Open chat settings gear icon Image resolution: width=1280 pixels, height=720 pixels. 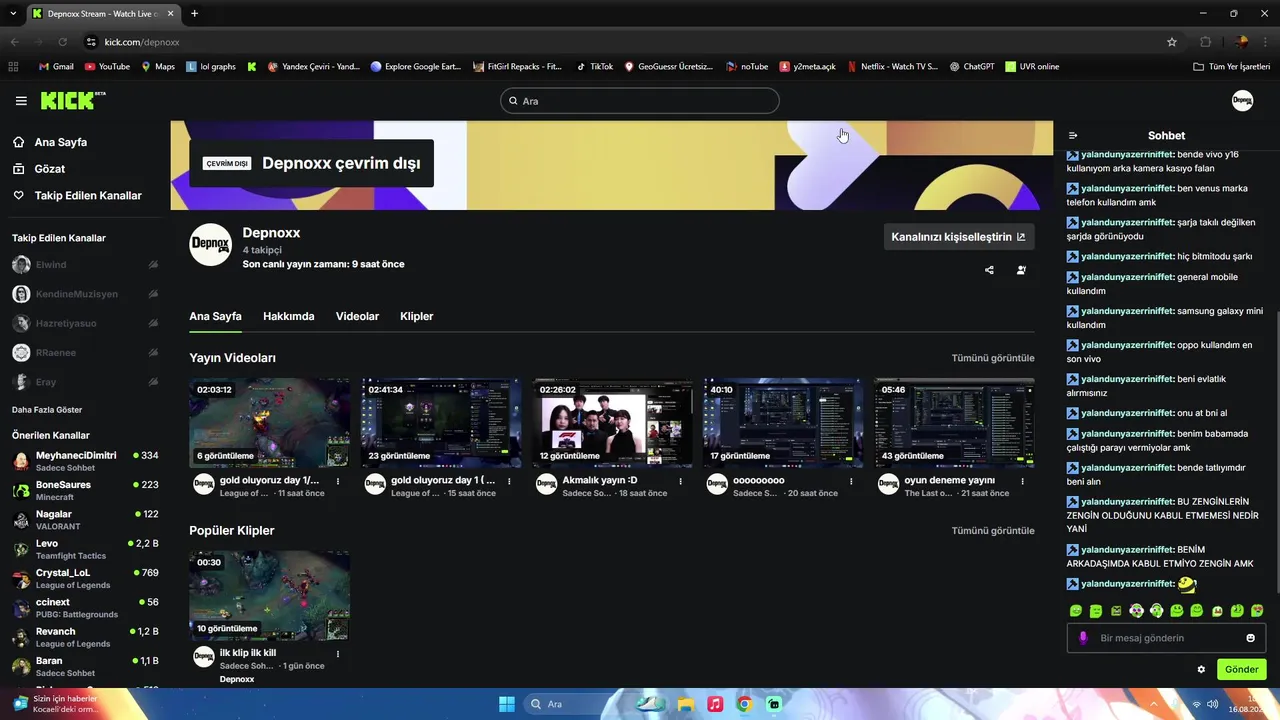pyautogui.click(x=1201, y=669)
